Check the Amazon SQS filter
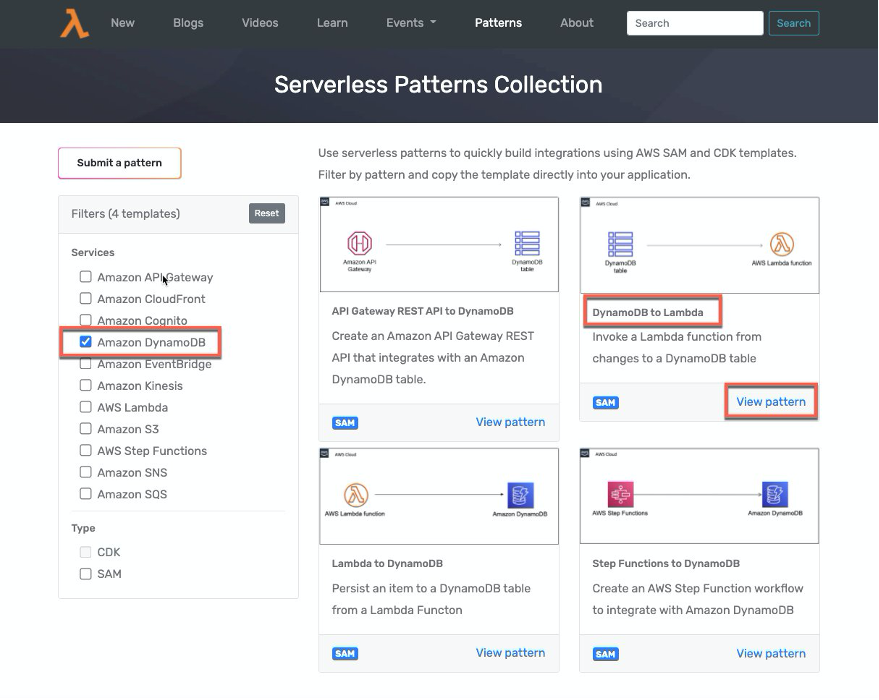This screenshot has width=879, height=700. tap(85, 494)
